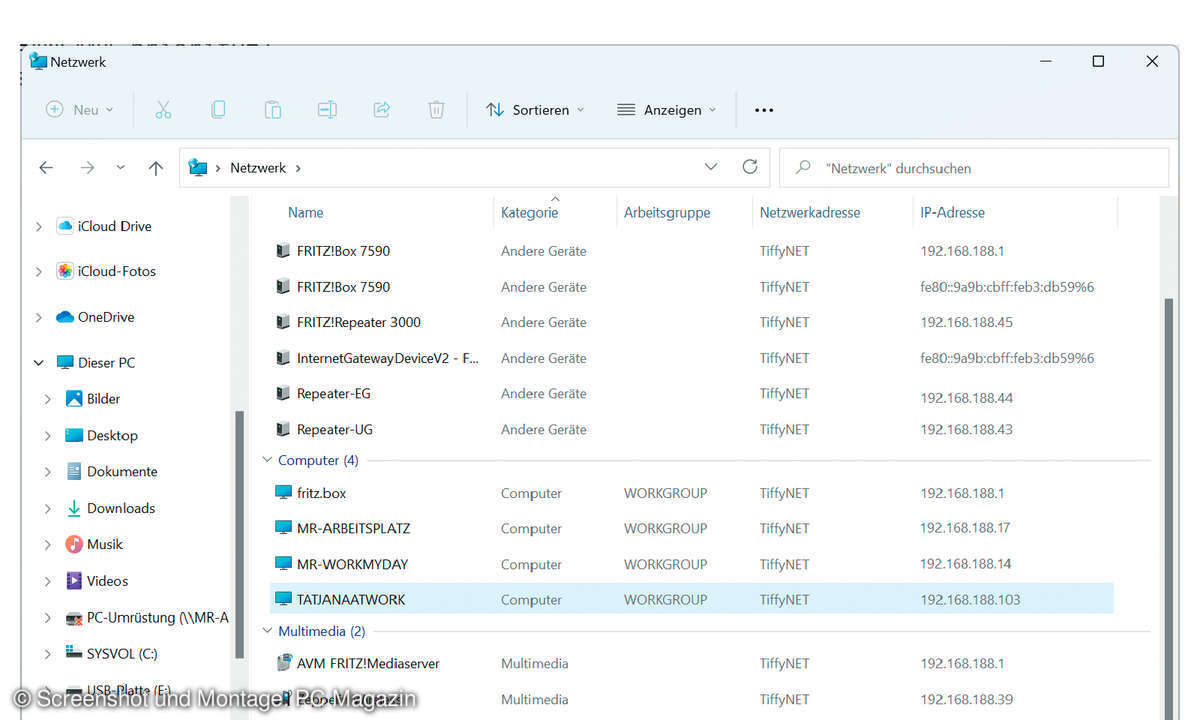
Task: Open recent locations dropdown chevron
Action: [x=120, y=168]
